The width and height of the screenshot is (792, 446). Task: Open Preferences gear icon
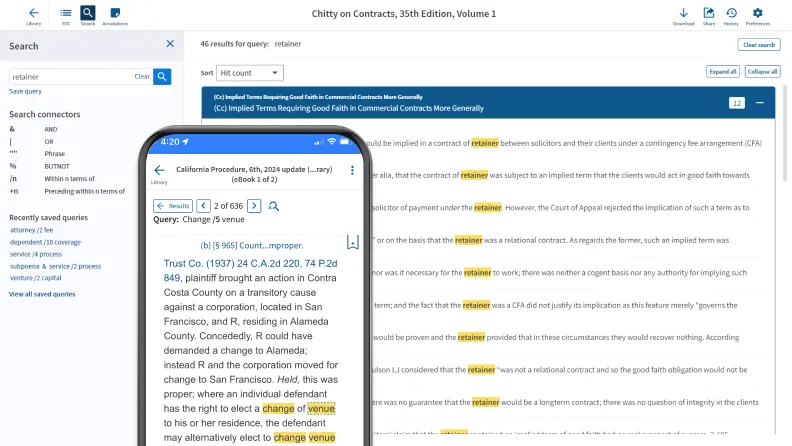[758, 14]
